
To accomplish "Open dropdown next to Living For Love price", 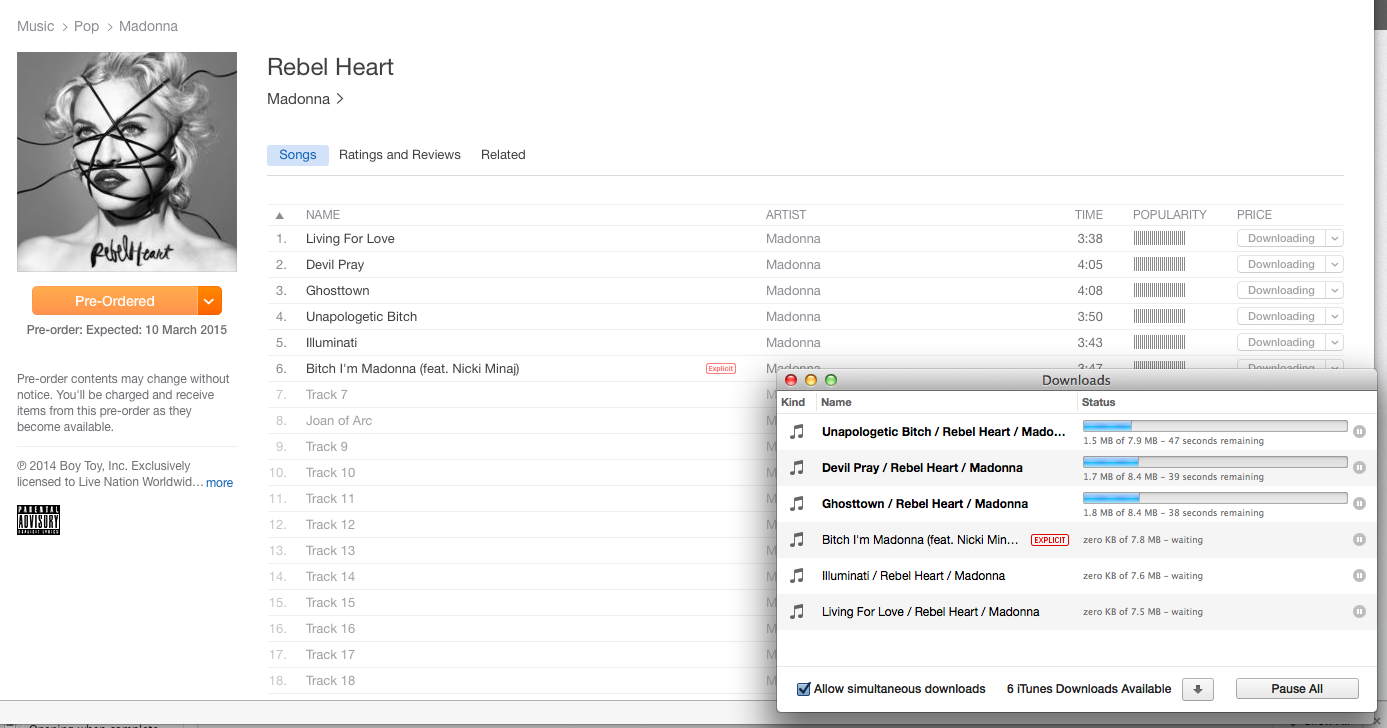I will click(1334, 239).
